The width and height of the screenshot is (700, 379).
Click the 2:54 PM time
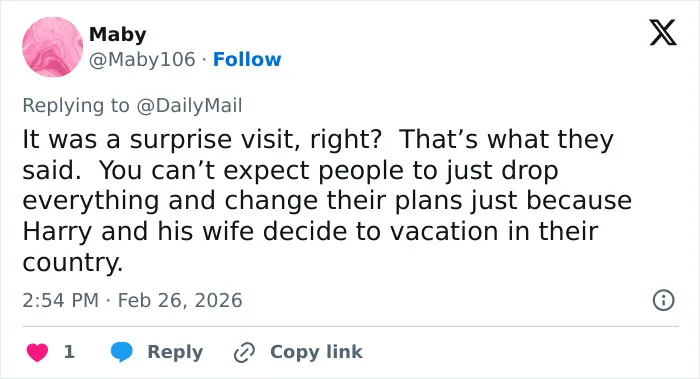coord(60,300)
